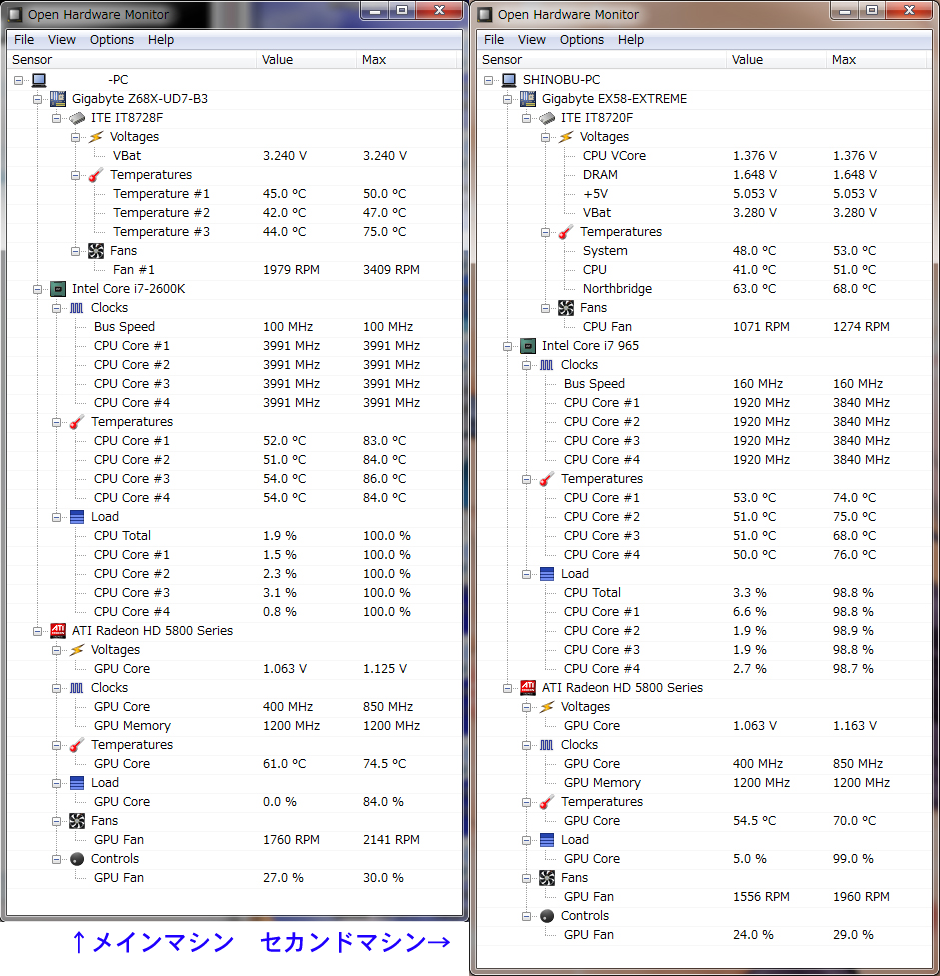Collapse the Intel Core i7-2600K tree node

38,289
